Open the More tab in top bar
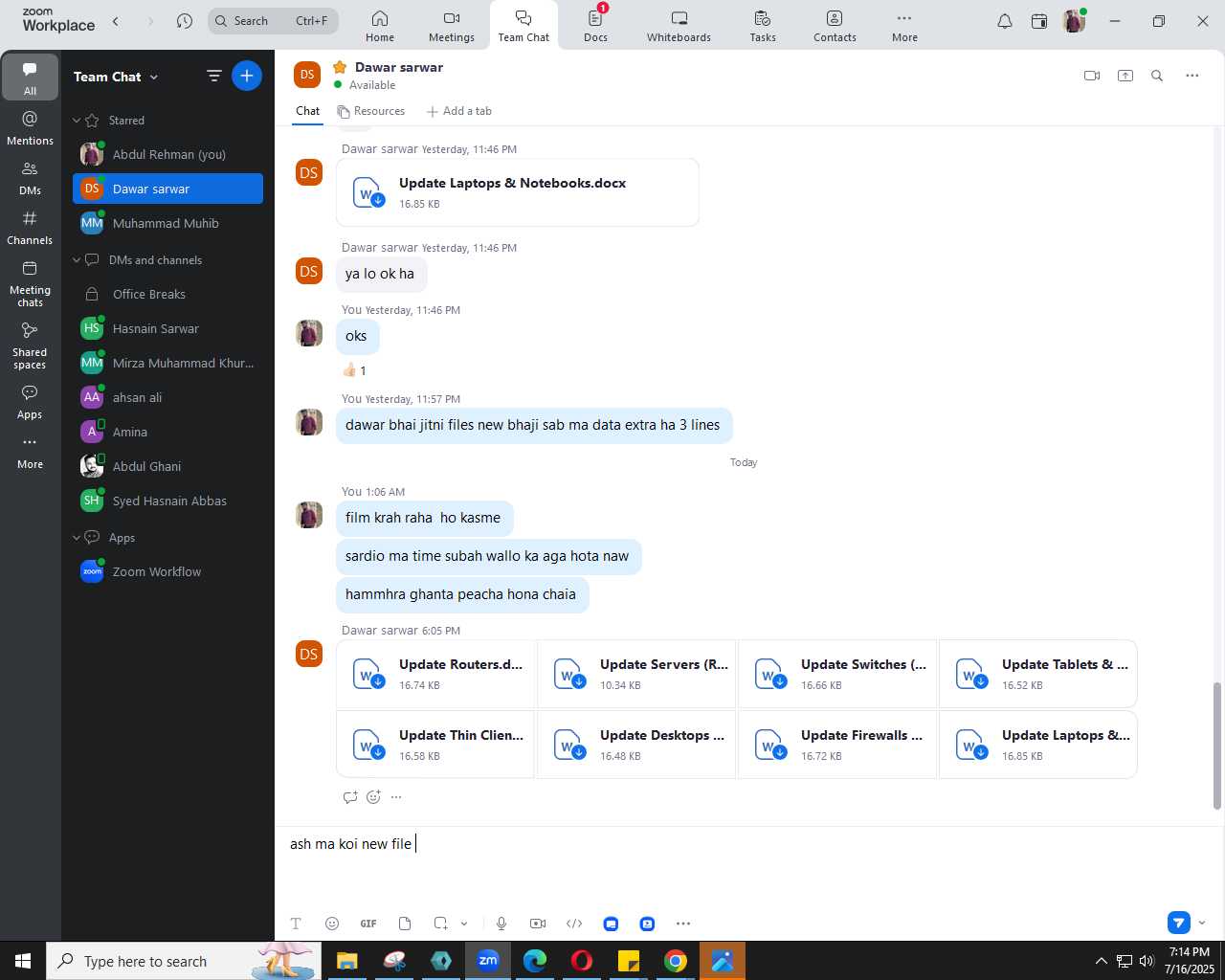Image resolution: width=1225 pixels, height=980 pixels. pos(904,26)
